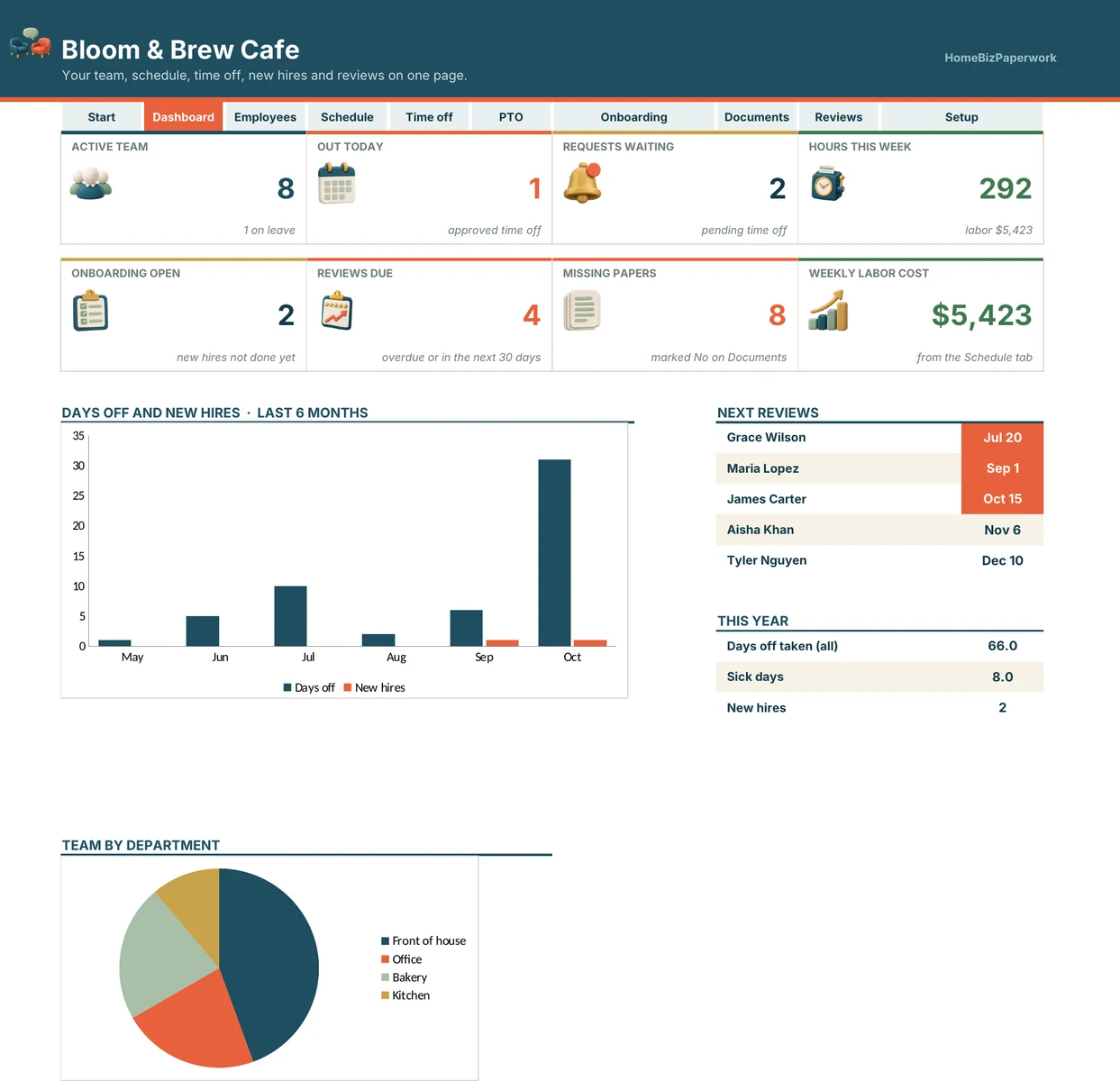
Task: Click the Kitchen legend swatch
Action: [x=385, y=995]
